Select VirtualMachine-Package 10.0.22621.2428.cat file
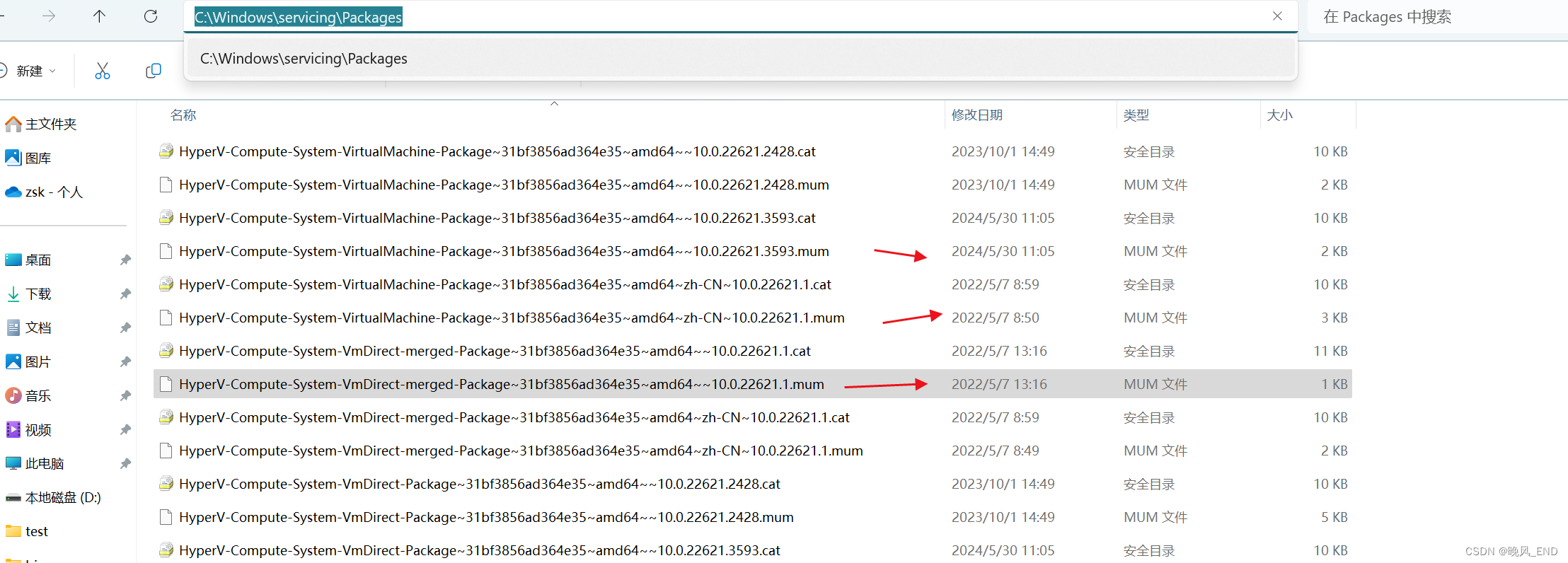This screenshot has width=1568, height=563. (753, 151)
